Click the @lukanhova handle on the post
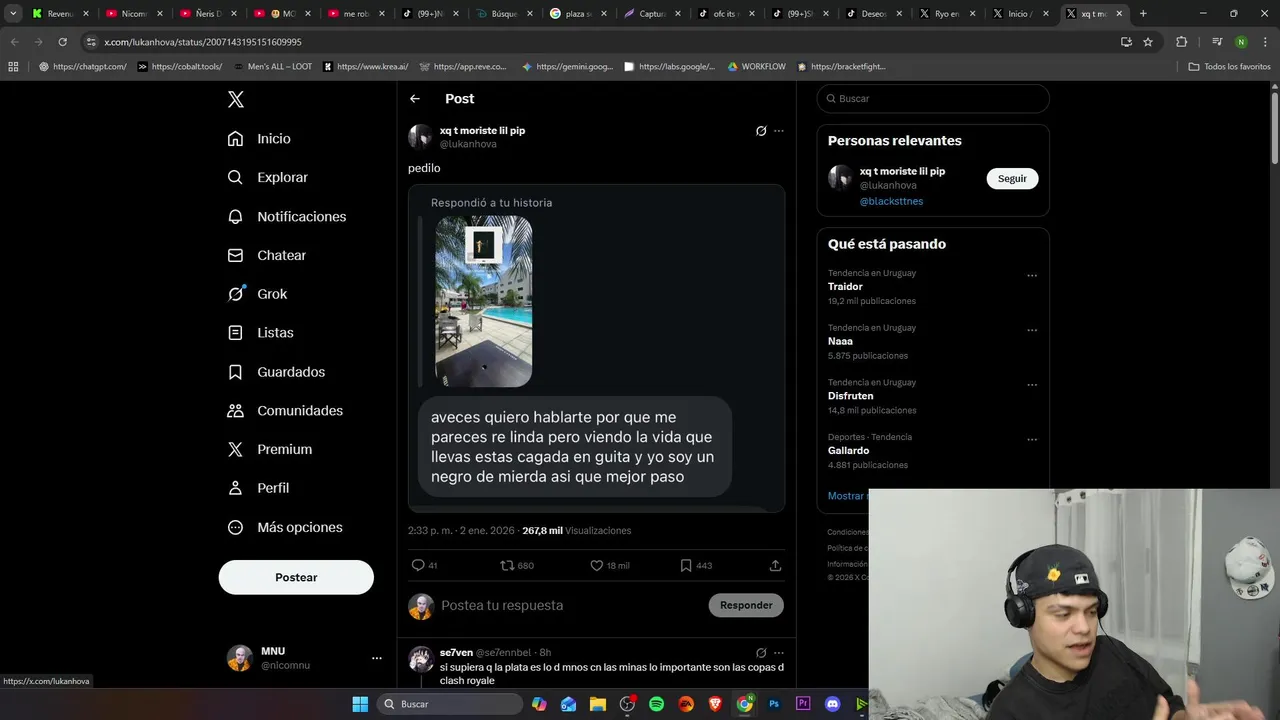1280x720 pixels. pyautogui.click(x=468, y=144)
